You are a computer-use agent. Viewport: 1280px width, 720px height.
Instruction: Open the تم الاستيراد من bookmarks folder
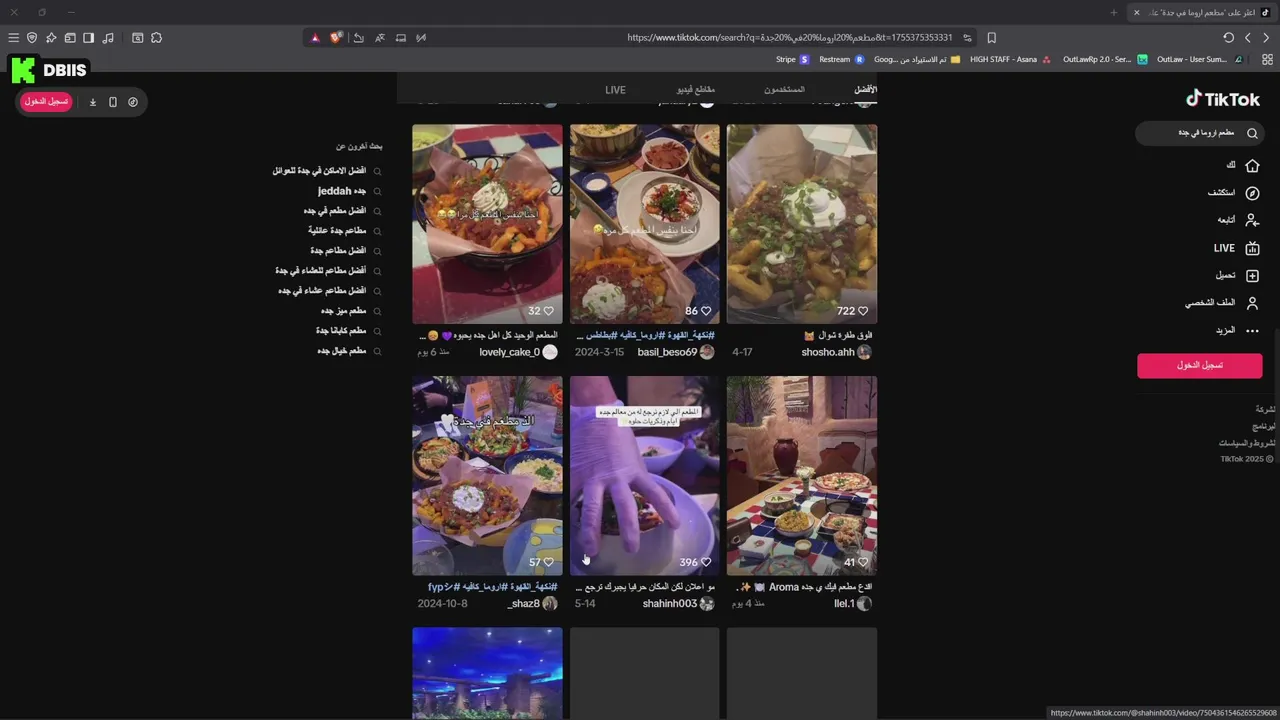click(x=917, y=59)
